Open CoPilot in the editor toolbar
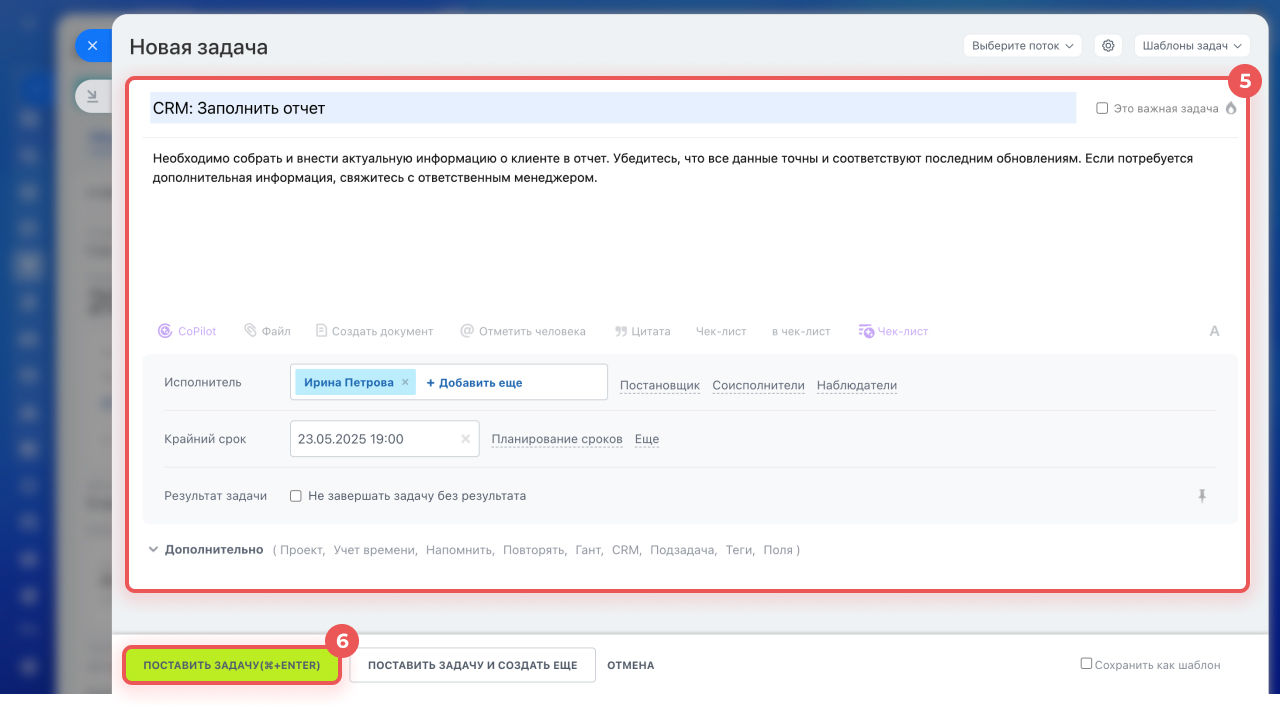 point(187,331)
